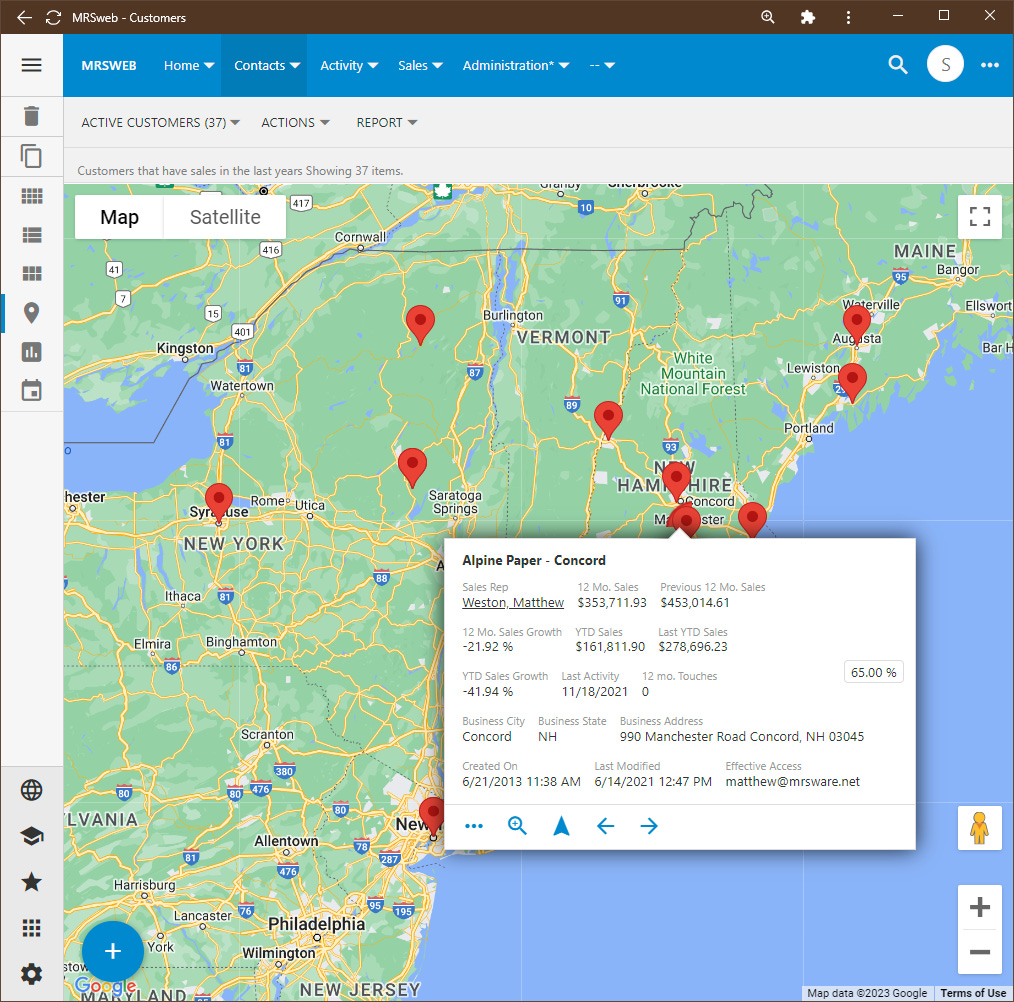Open the REPORT dropdown

386,122
